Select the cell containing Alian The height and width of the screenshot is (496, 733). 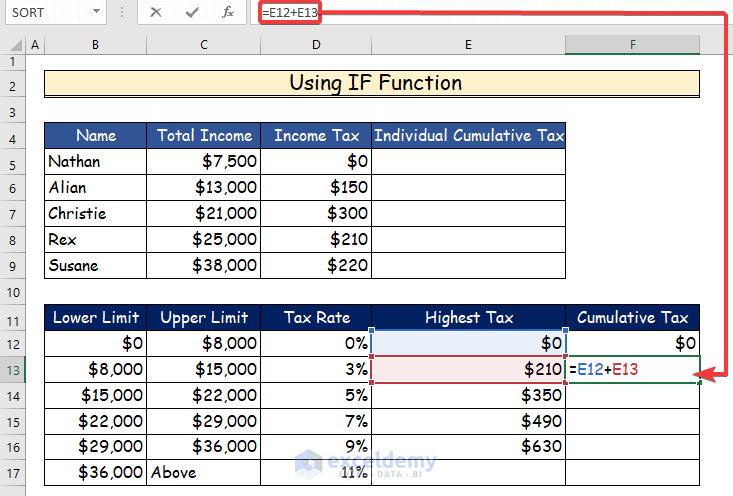coord(95,188)
